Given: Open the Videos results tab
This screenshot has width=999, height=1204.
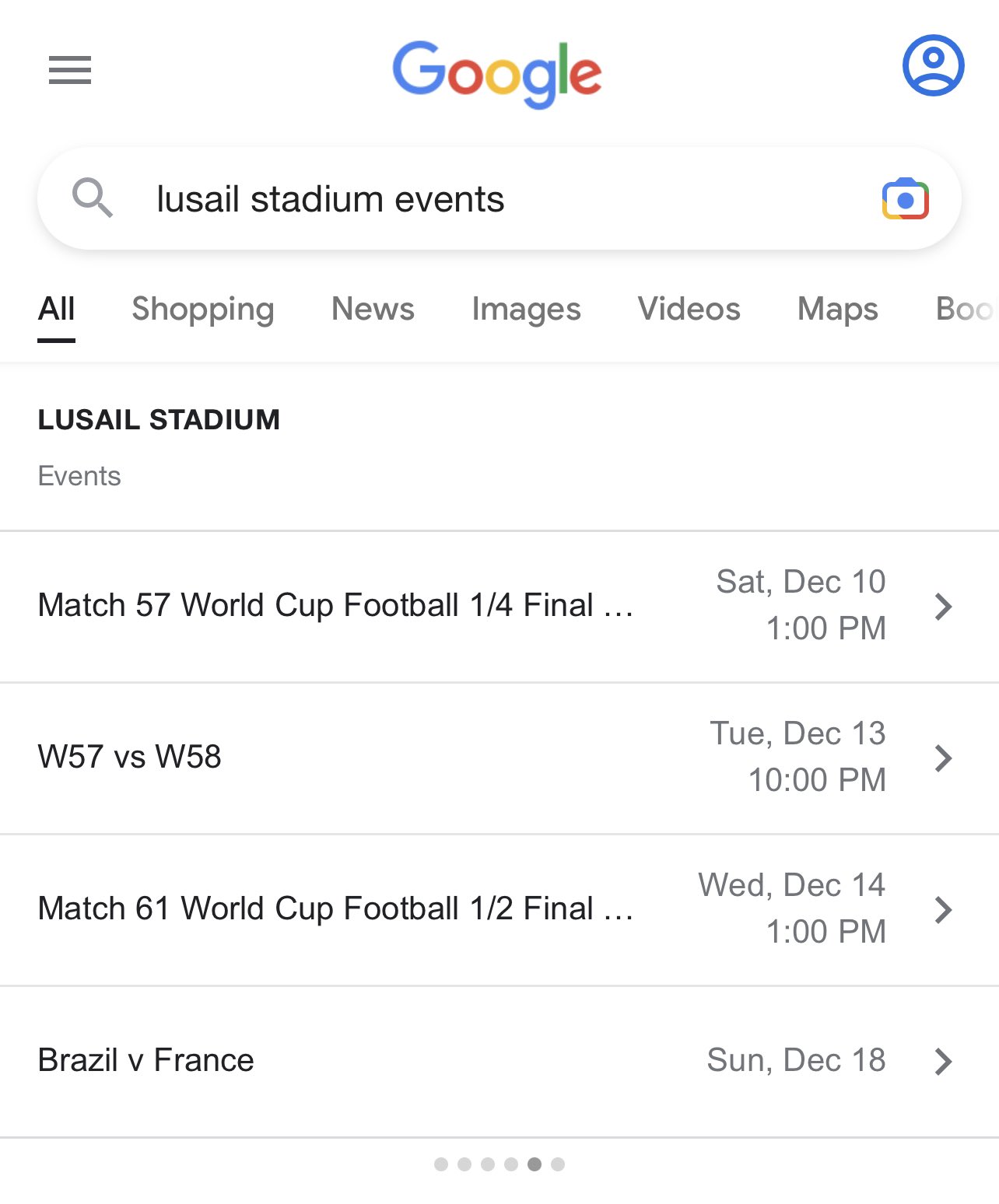Looking at the screenshot, I should click(689, 310).
